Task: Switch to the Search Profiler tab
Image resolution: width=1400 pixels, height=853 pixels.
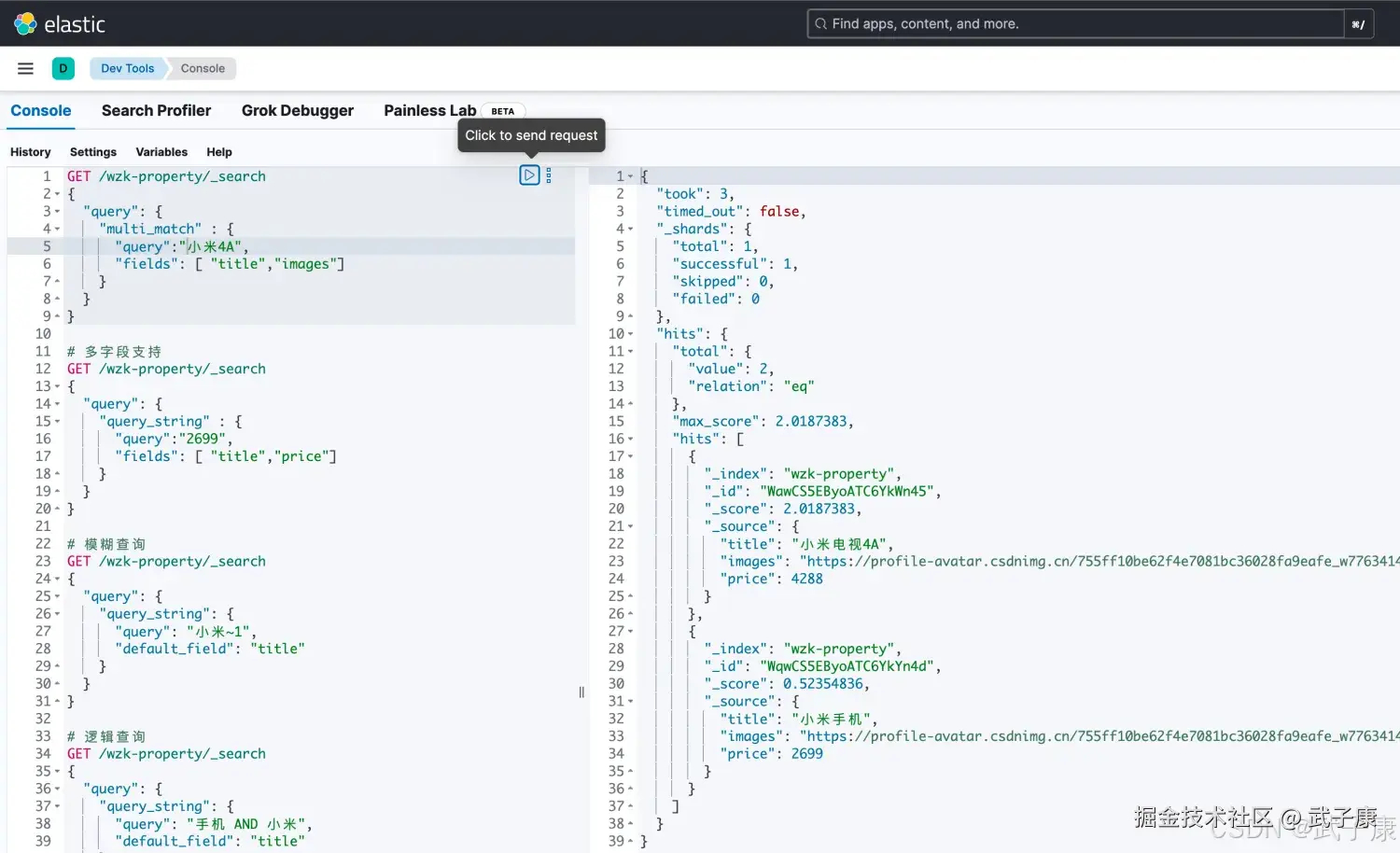Action: (x=156, y=110)
